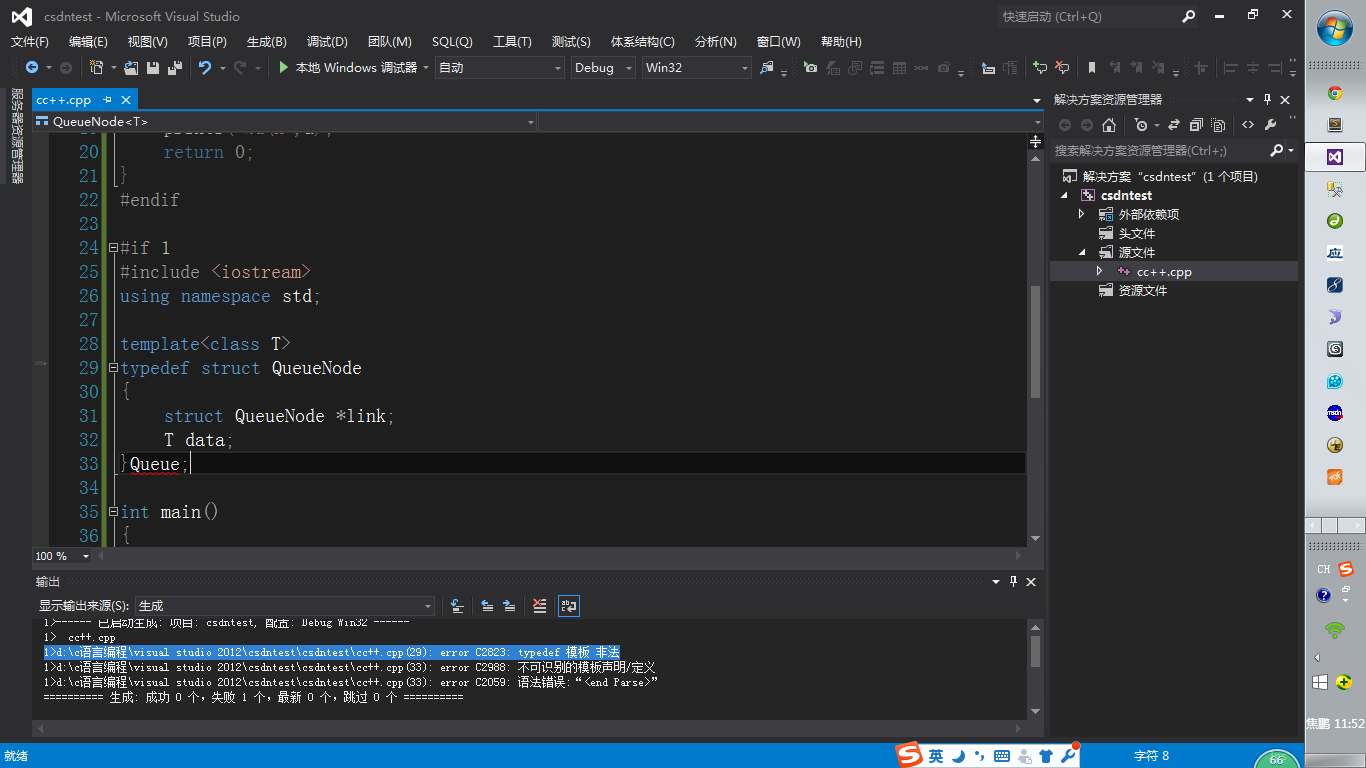This screenshot has height=768, width=1366.
Task: Click Home in Solution Explorer toolbar
Action: (x=1108, y=125)
